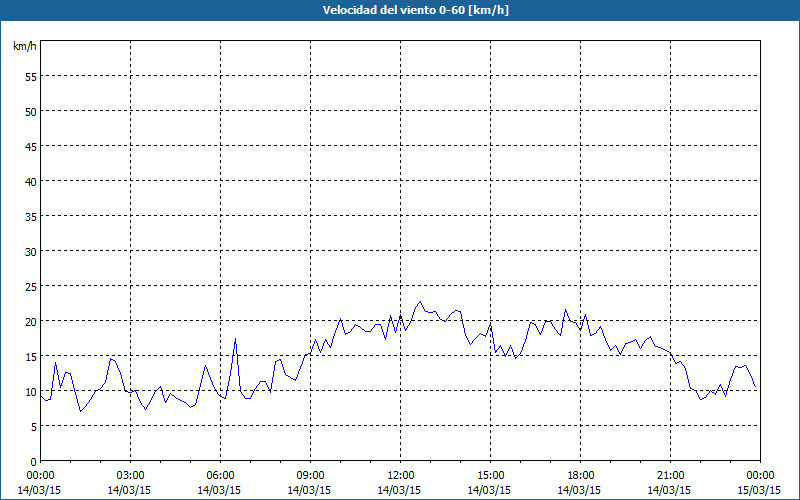Select the y-axis value 30

pyautogui.click(x=31, y=252)
